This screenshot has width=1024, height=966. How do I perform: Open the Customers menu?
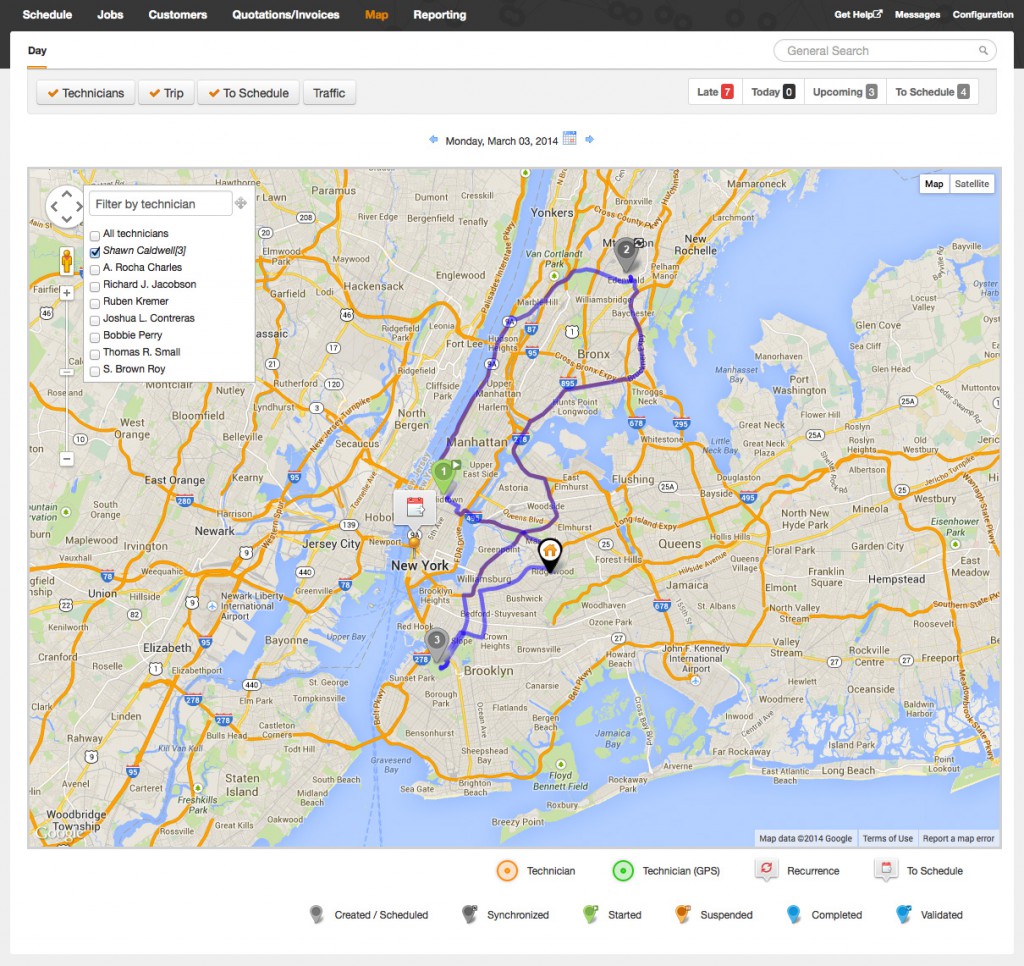coord(178,14)
